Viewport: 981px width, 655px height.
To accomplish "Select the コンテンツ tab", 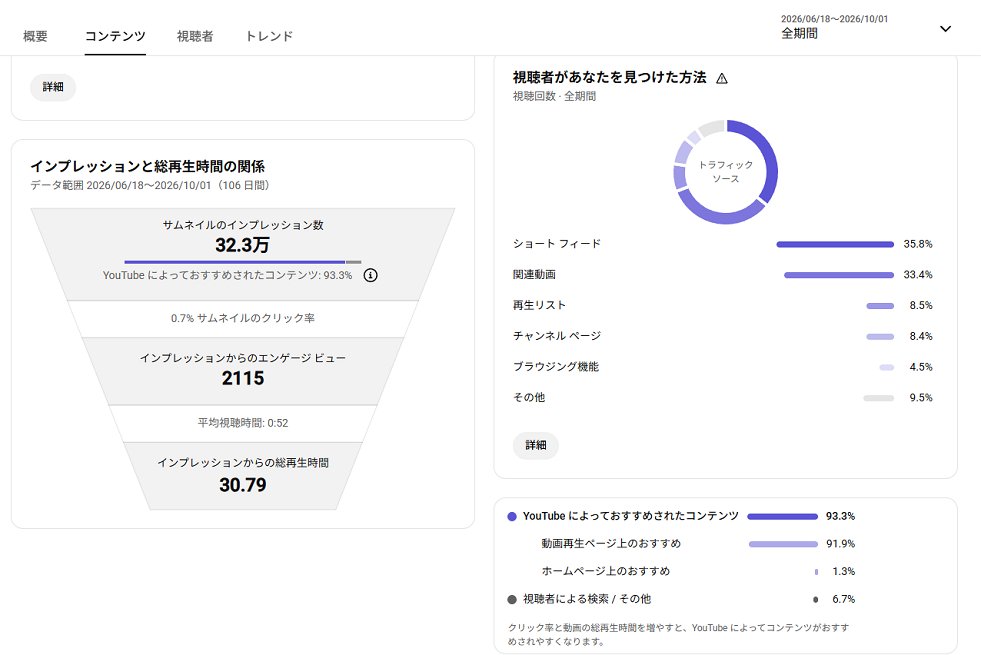I will point(115,36).
